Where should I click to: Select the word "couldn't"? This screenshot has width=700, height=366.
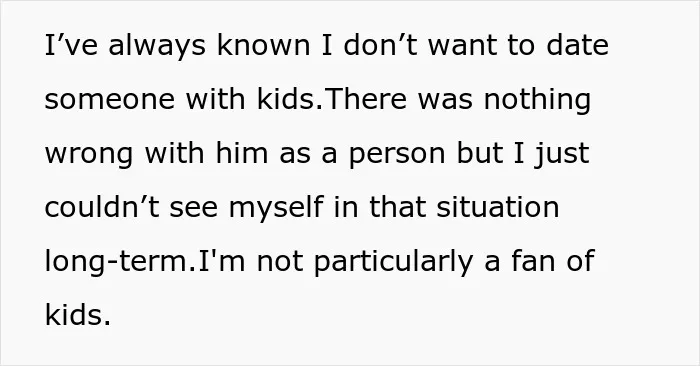[102, 206]
